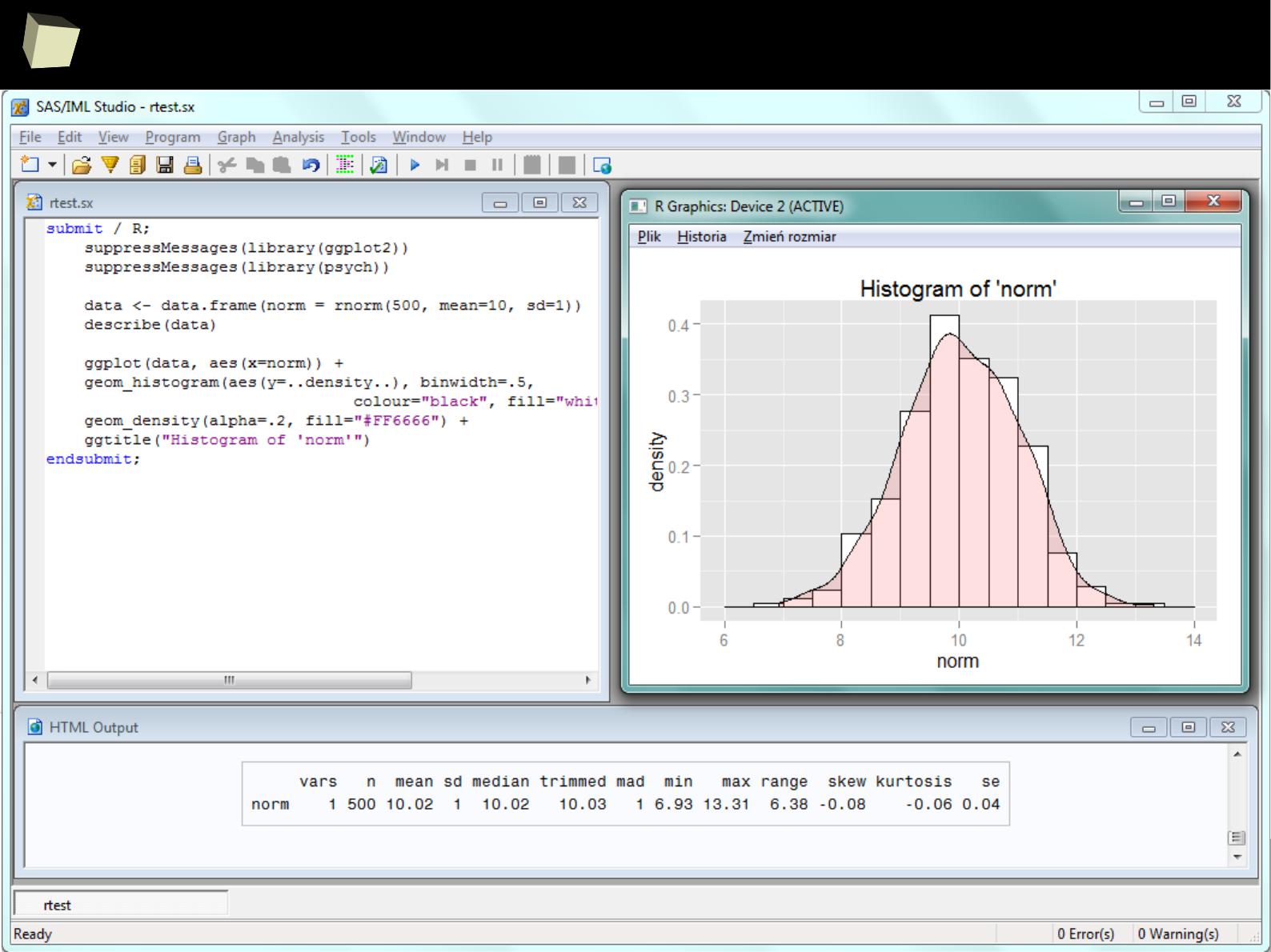Click the Cut scissors icon
The image size is (1271, 952).
tap(227, 165)
